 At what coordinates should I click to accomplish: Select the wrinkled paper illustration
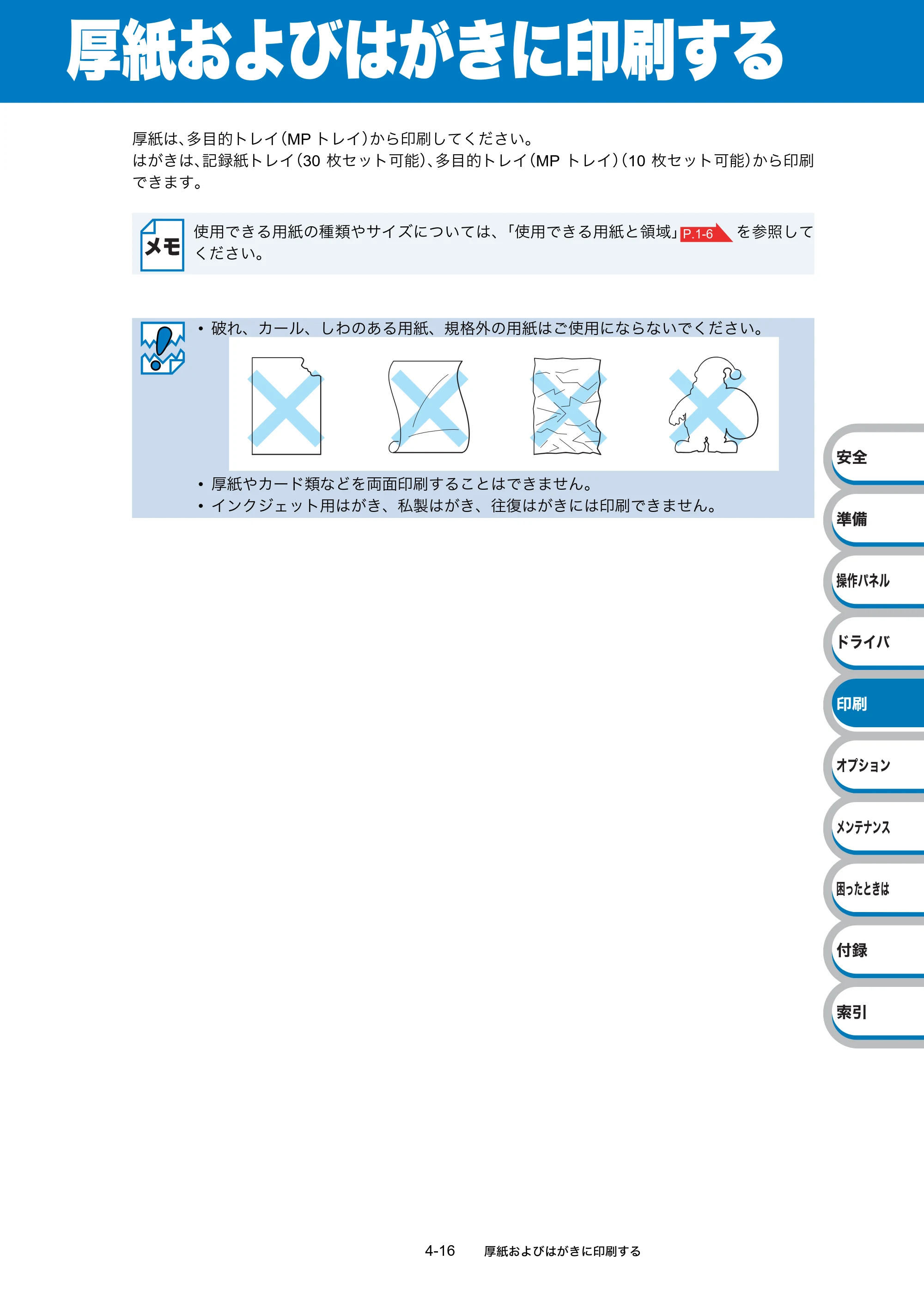pos(567,406)
